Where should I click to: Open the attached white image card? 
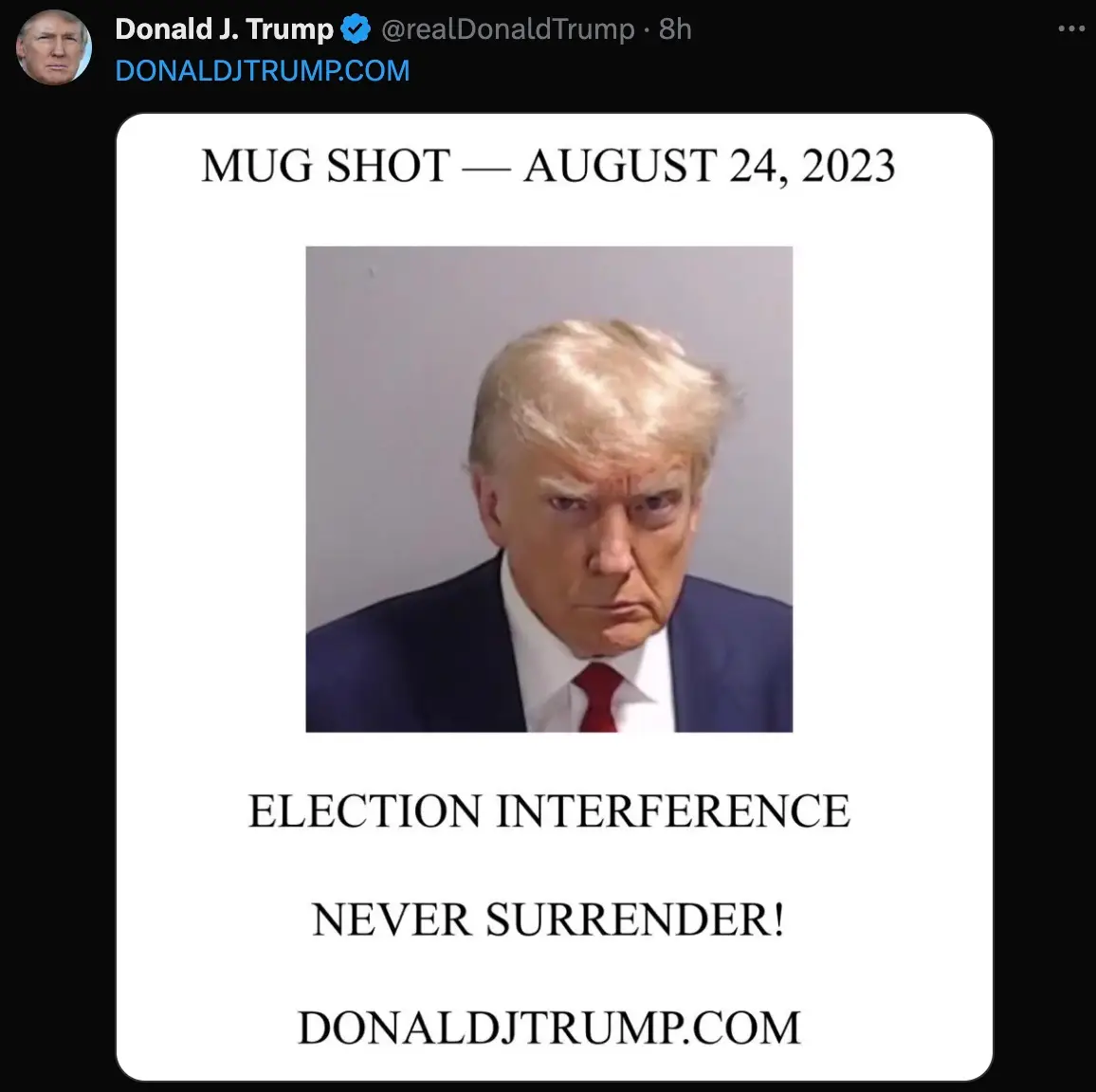tap(555, 596)
